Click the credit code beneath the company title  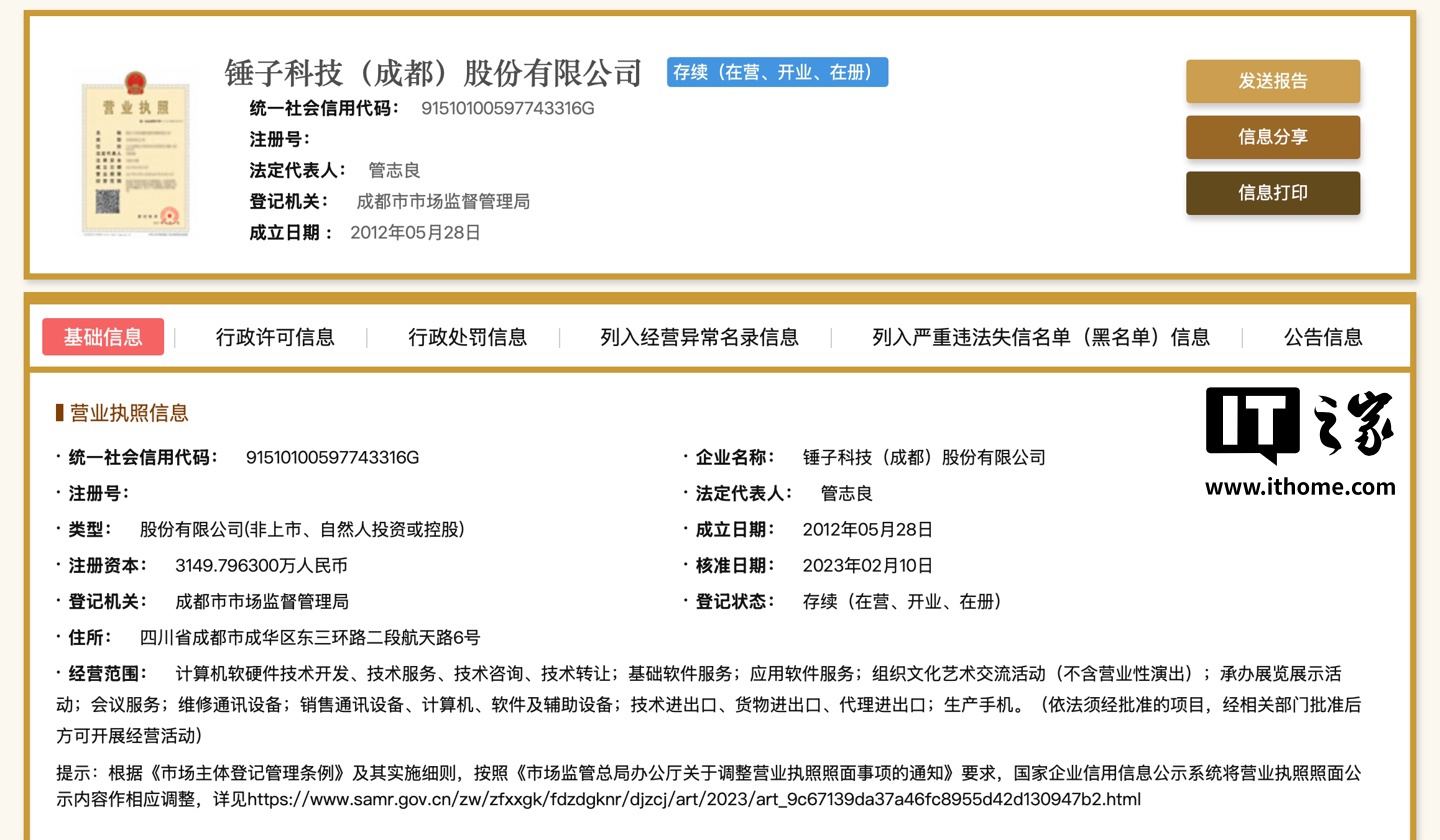508,108
